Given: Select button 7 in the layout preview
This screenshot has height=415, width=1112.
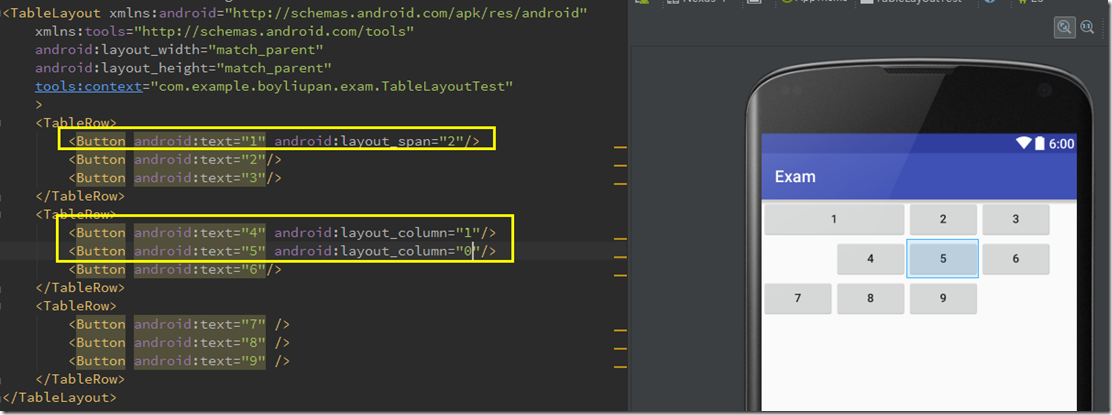Looking at the screenshot, I should pos(797,298).
